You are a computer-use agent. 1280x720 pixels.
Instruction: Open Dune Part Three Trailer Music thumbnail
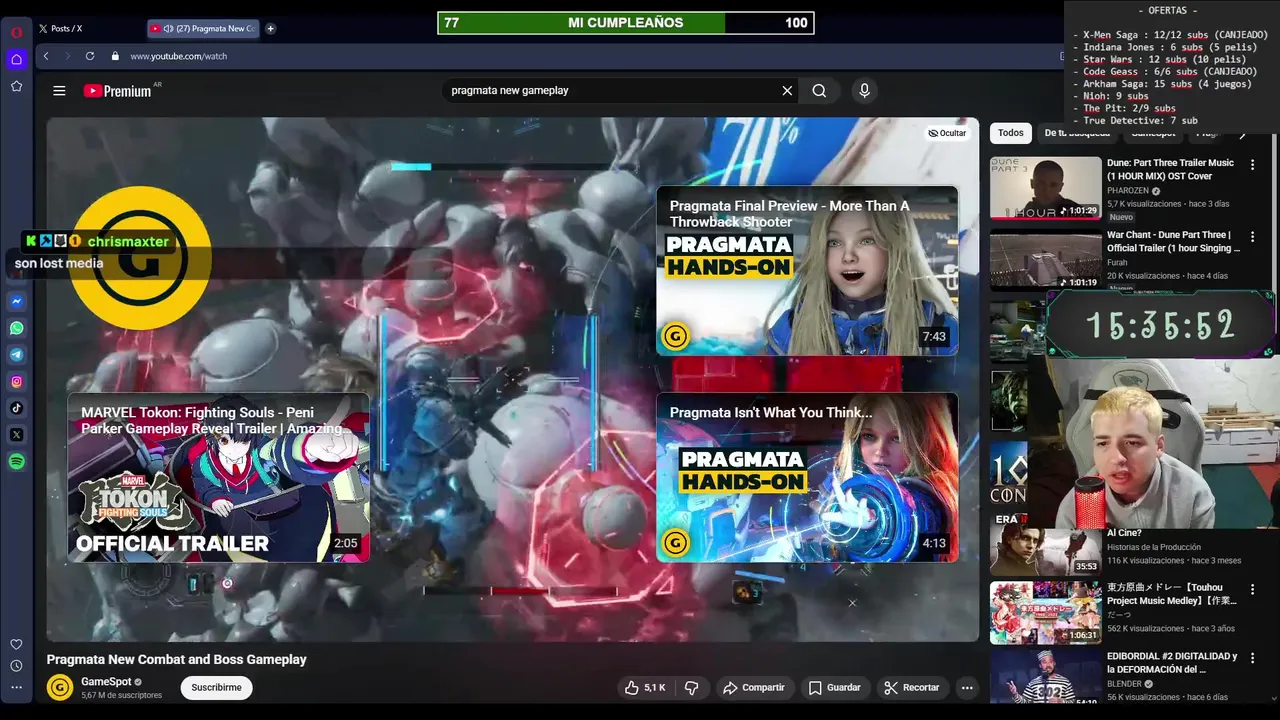pyautogui.click(x=1045, y=188)
